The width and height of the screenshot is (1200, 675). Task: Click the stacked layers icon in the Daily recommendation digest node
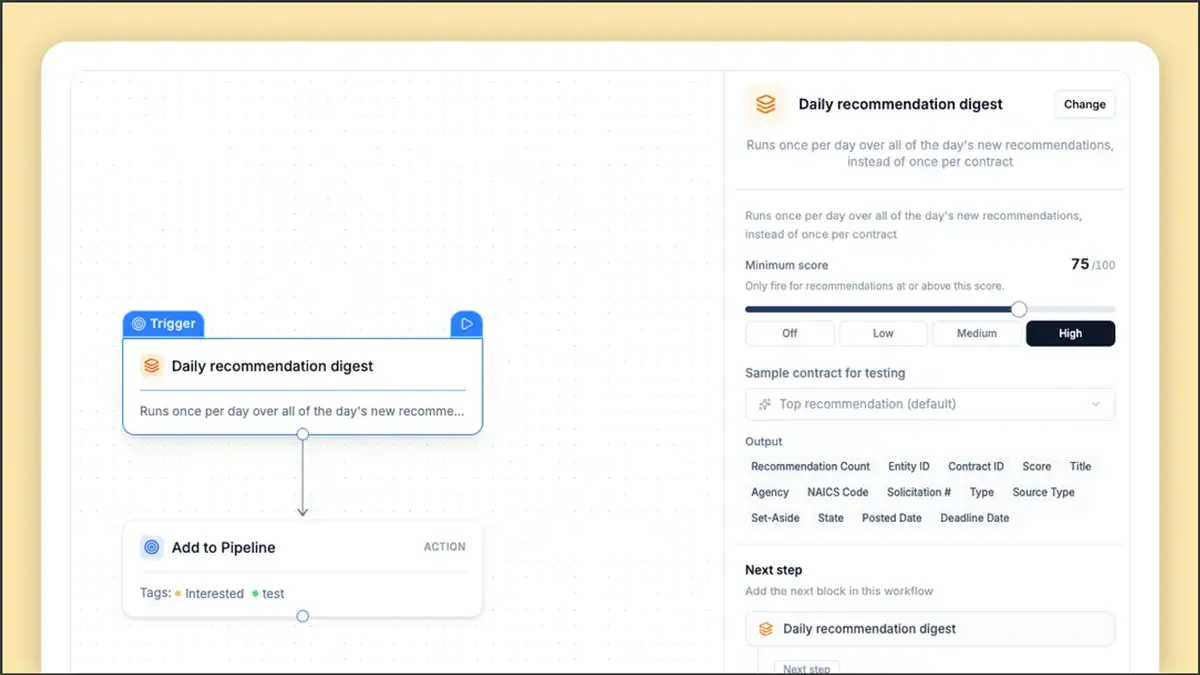point(152,366)
